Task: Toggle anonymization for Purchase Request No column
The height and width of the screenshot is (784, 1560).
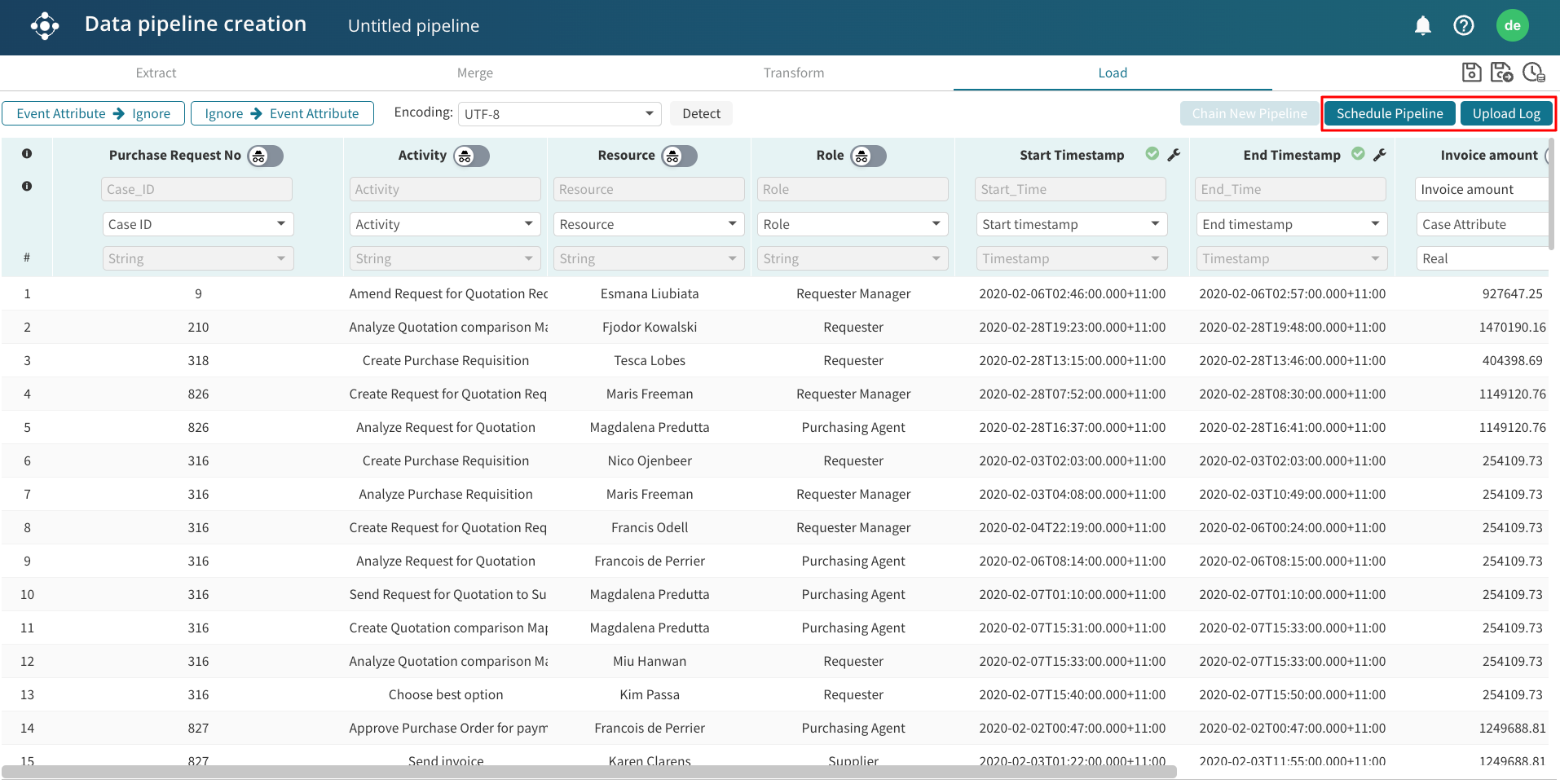Action: tap(265, 156)
